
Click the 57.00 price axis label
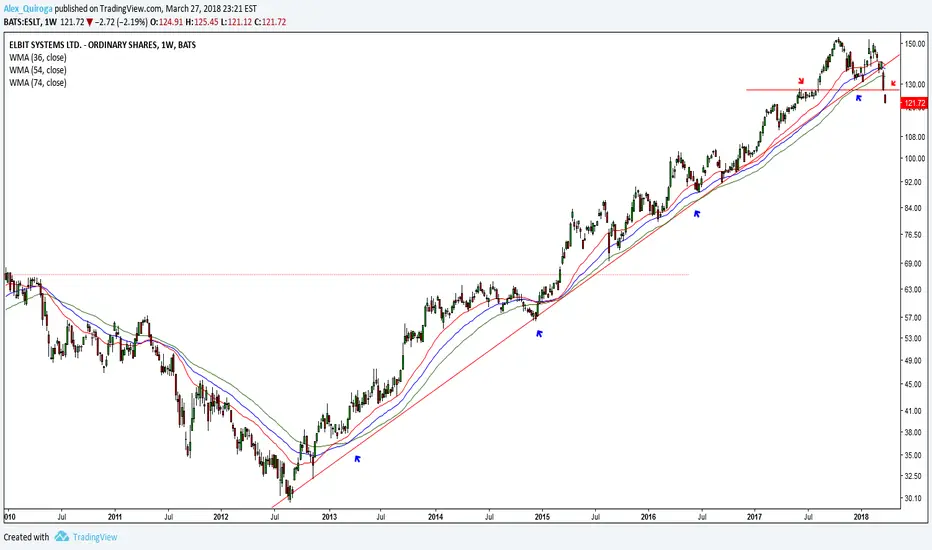point(915,318)
